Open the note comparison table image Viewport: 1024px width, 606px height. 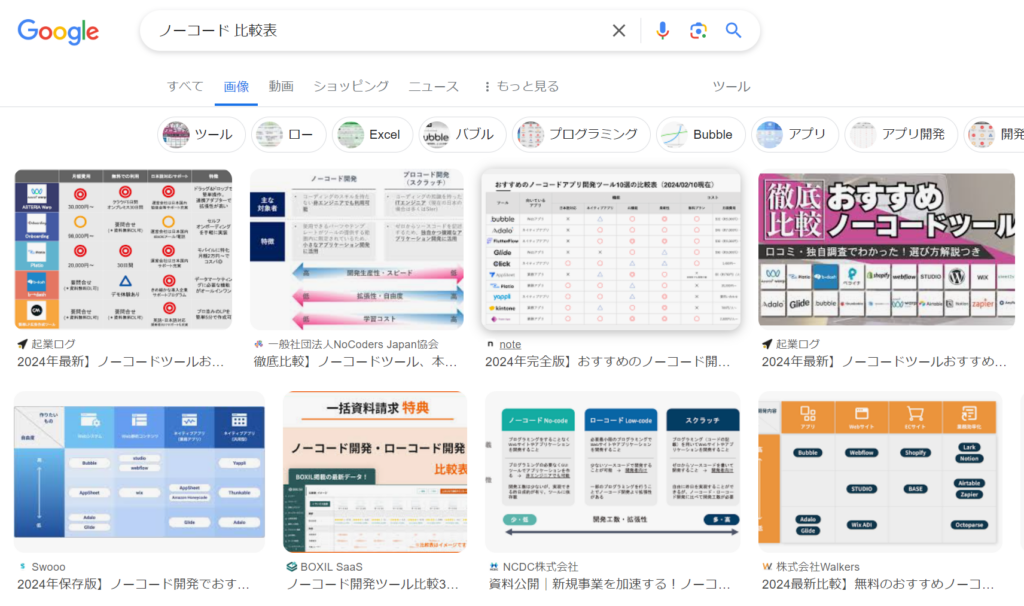(x=611, y=249)
